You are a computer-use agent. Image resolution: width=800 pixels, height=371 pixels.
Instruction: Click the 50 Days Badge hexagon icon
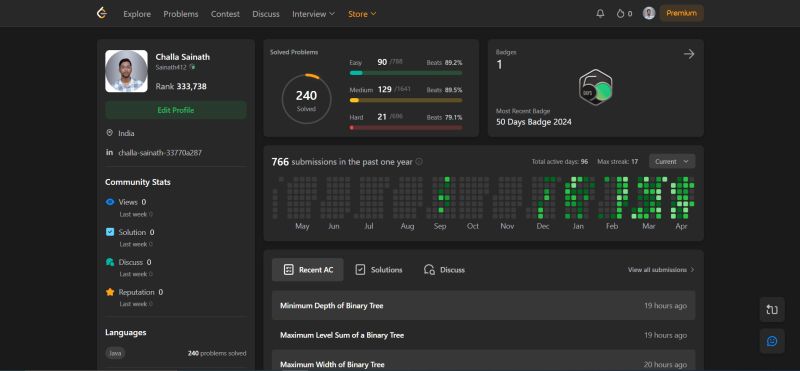(x=595, y=88)
